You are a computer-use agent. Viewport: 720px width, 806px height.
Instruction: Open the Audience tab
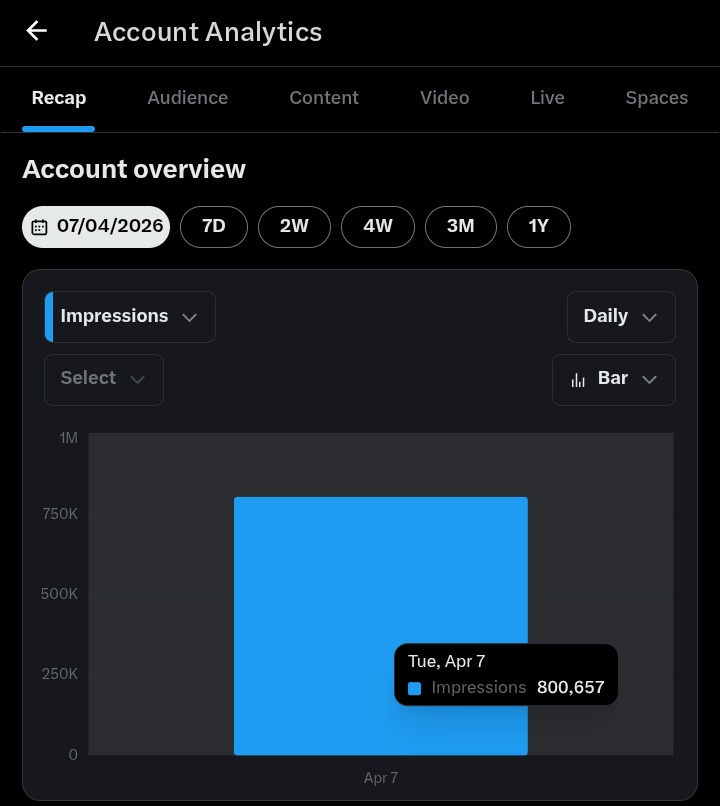point(188,98)
